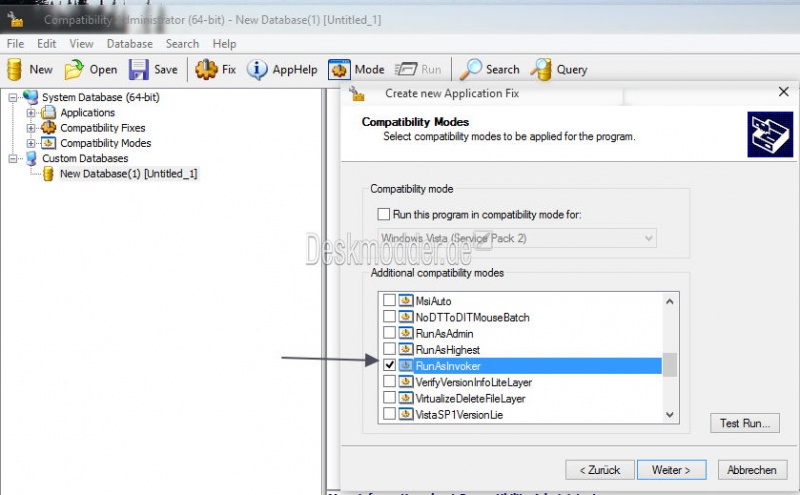Click the modes list scroll up arrow

click(x=670, y=302)
